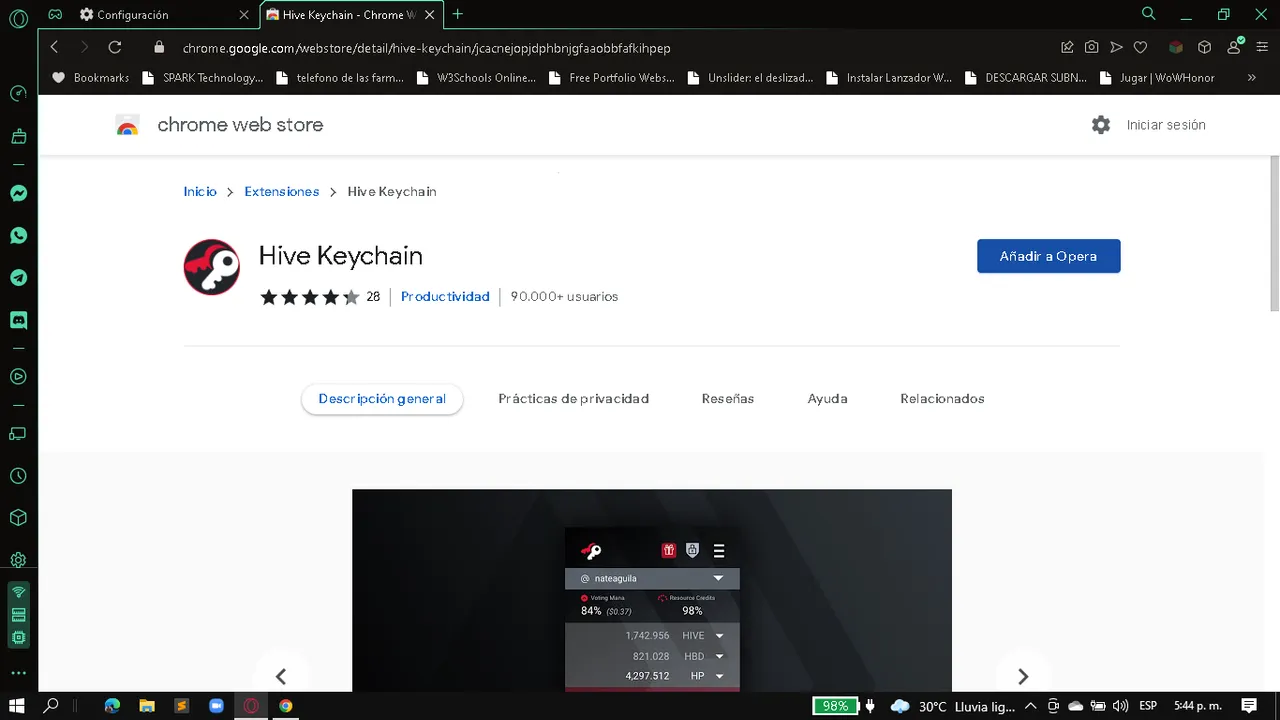Open the extensions cube icon in toolbar
This screenshot has width=1280, height=720.
pyautogui.click(x=1205, y=47)
